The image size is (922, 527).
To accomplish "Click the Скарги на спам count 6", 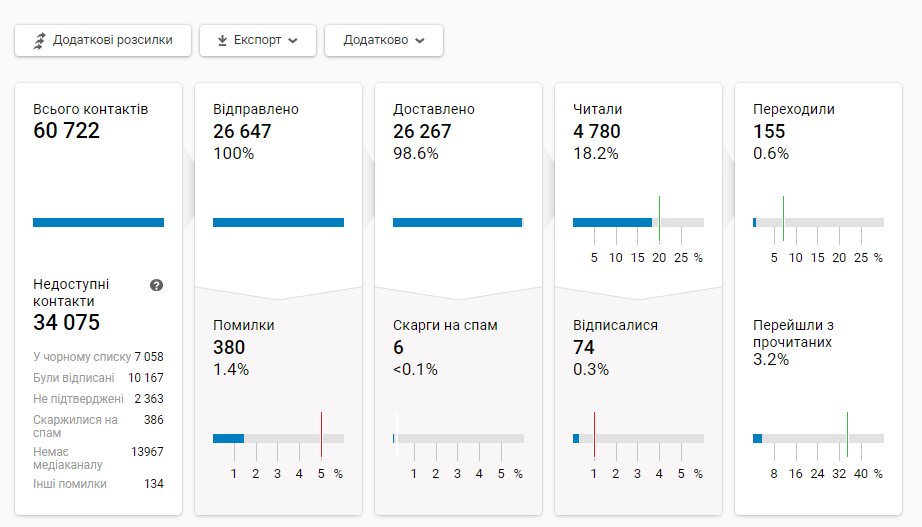I will 399,347.
